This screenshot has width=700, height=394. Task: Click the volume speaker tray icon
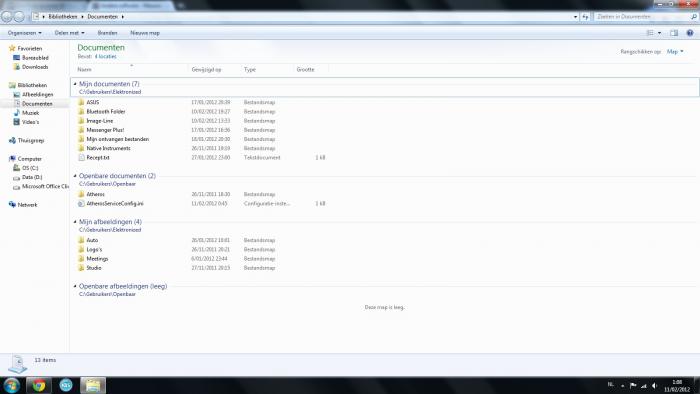tap(654, 386)
